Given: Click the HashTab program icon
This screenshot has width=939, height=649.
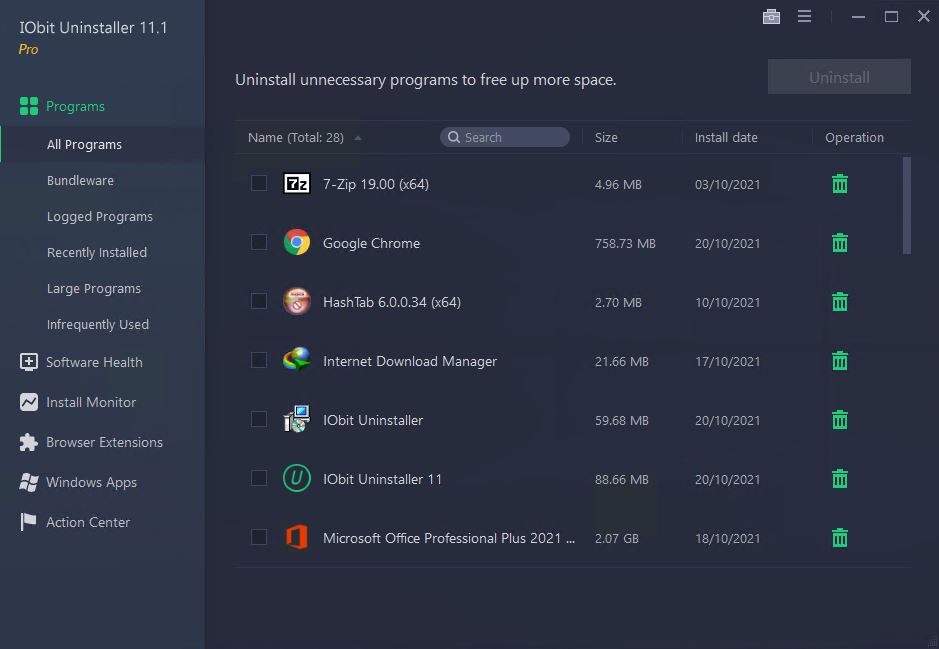Looking at the screenshot, I should click(x=296, y=301).
